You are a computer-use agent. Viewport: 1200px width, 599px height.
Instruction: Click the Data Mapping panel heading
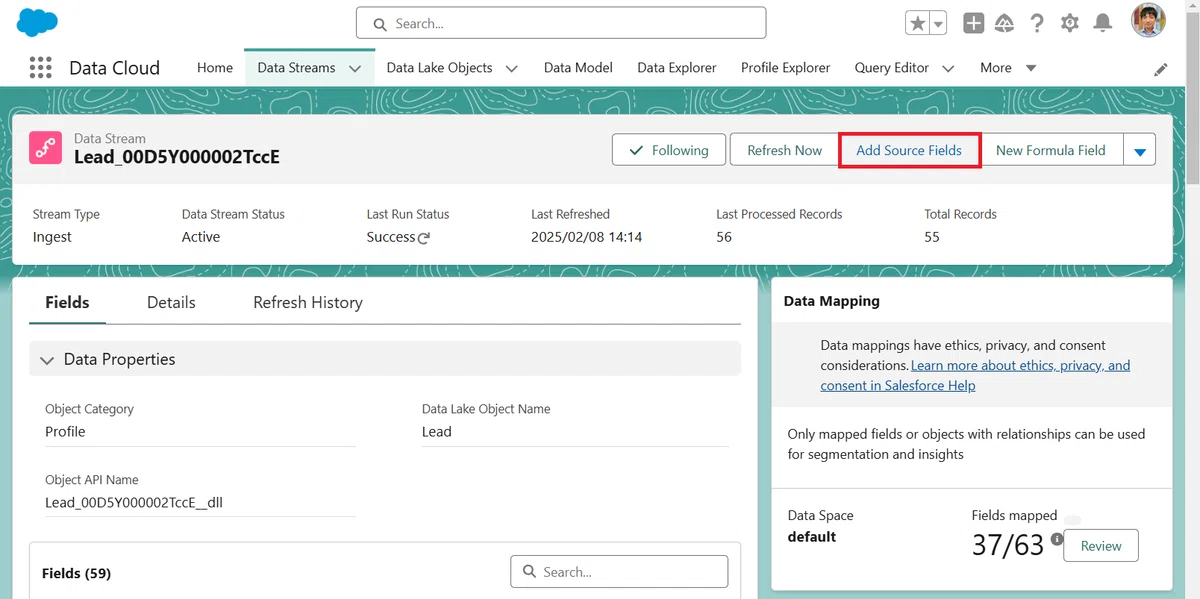coord(832,300)
